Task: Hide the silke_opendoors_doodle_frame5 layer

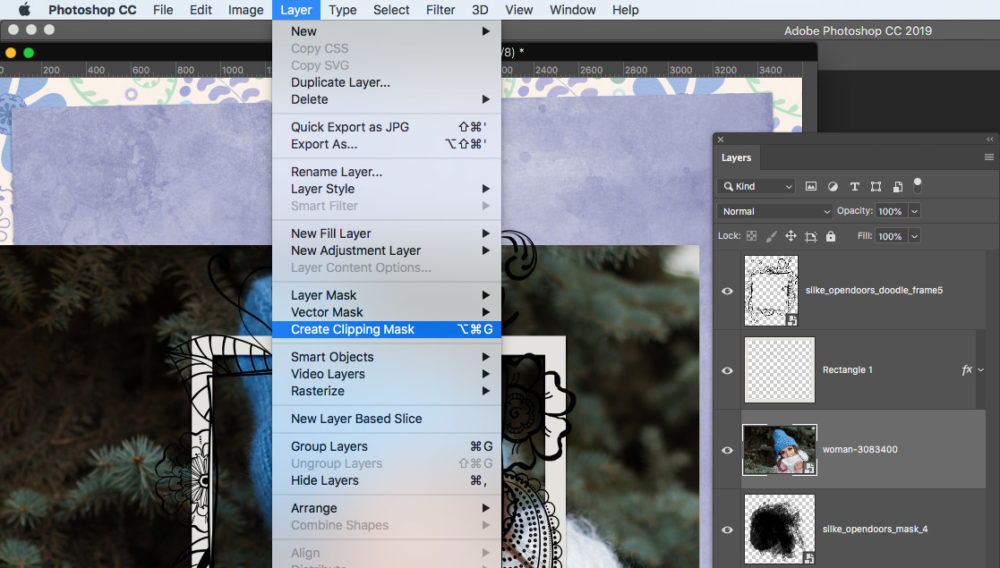Action: [727, 291]
